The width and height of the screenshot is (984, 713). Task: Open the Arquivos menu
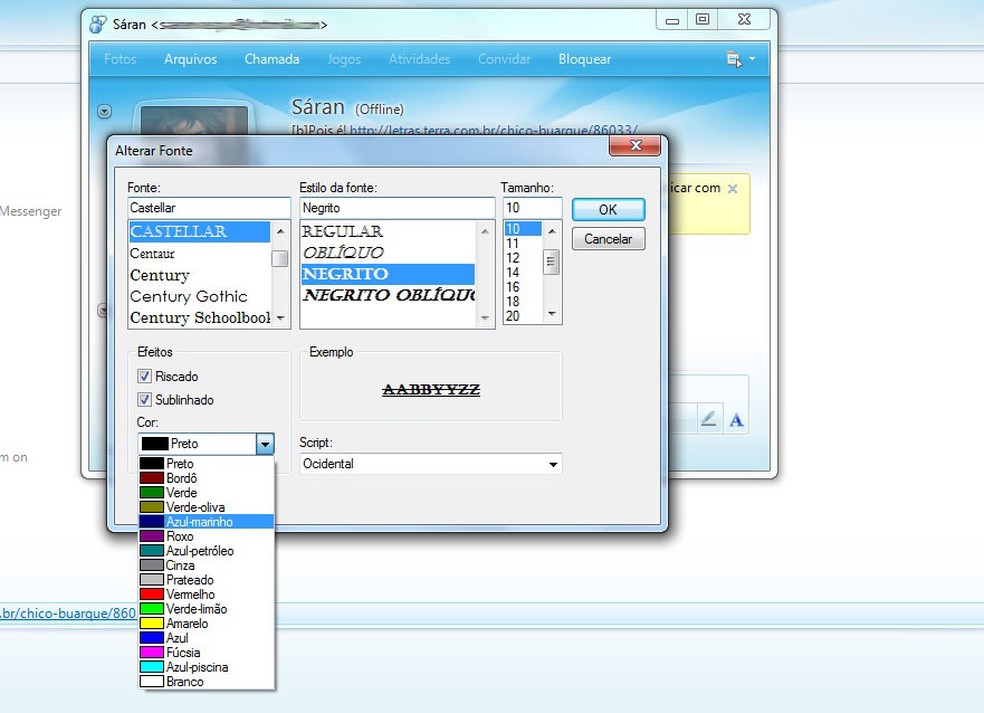click(x=190, y=59)
